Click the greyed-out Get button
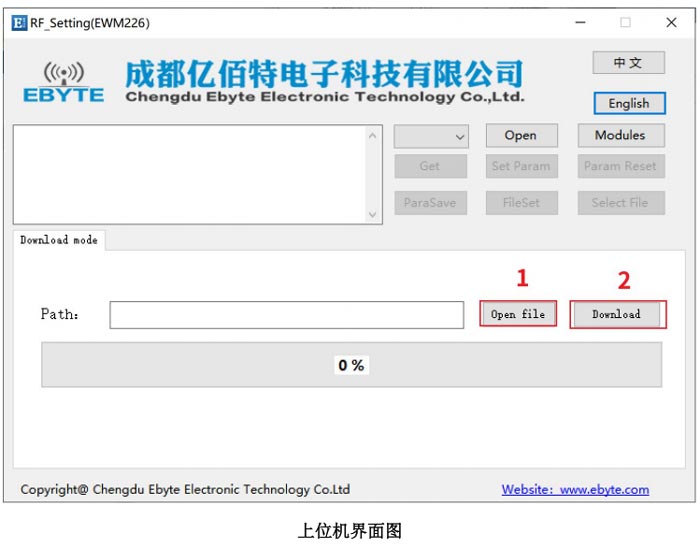 430,166
